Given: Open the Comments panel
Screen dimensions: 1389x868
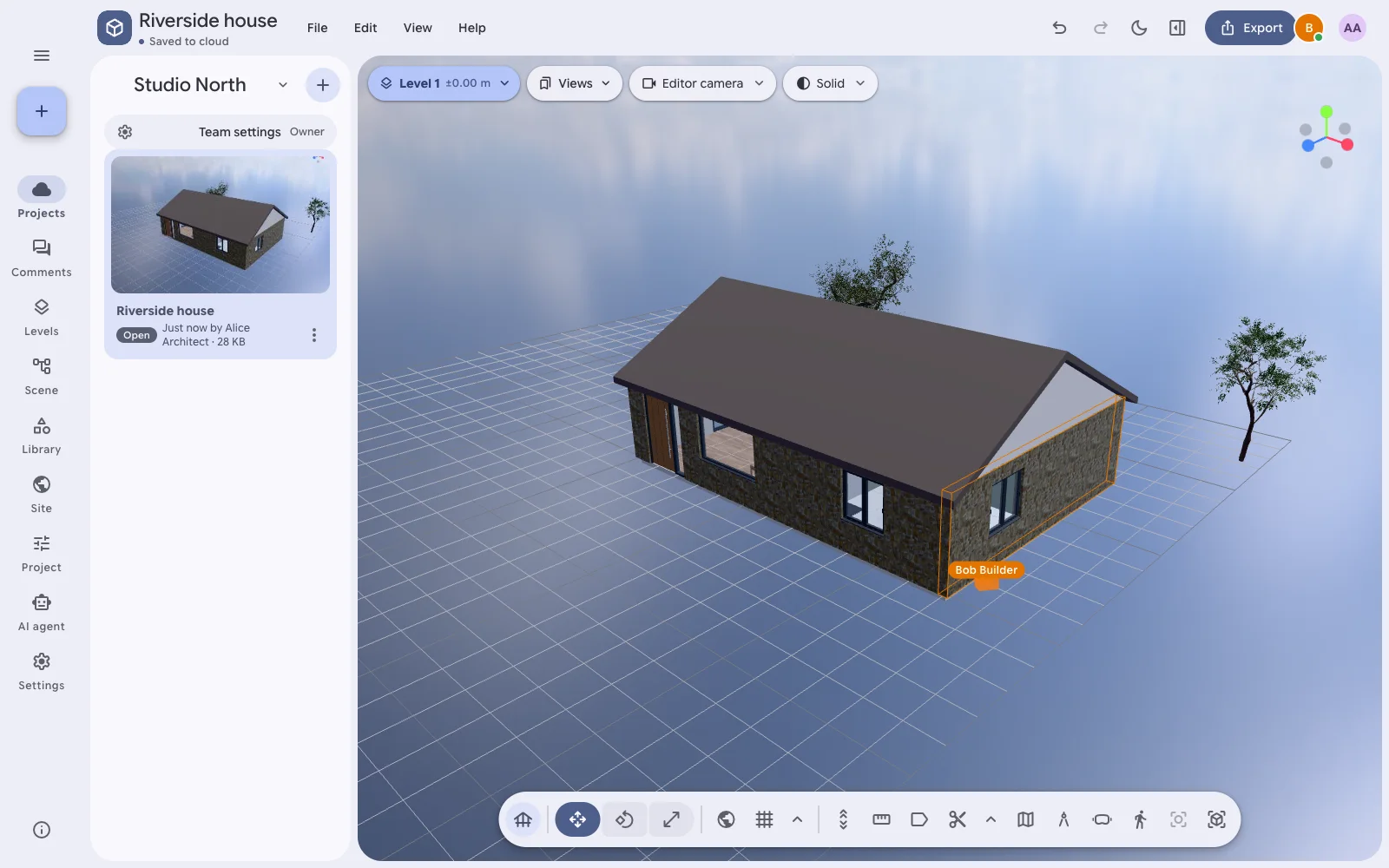Looking at the screenshot, I should [42, 258].
